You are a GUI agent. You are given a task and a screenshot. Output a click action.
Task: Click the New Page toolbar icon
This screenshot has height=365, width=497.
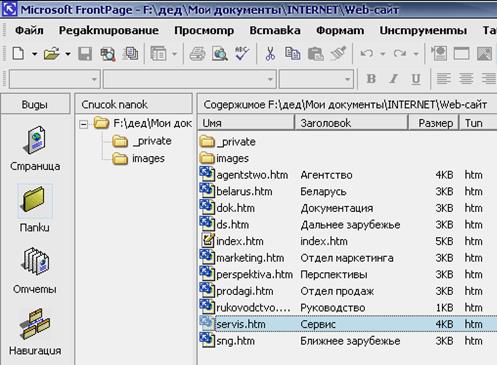point(18,53)
